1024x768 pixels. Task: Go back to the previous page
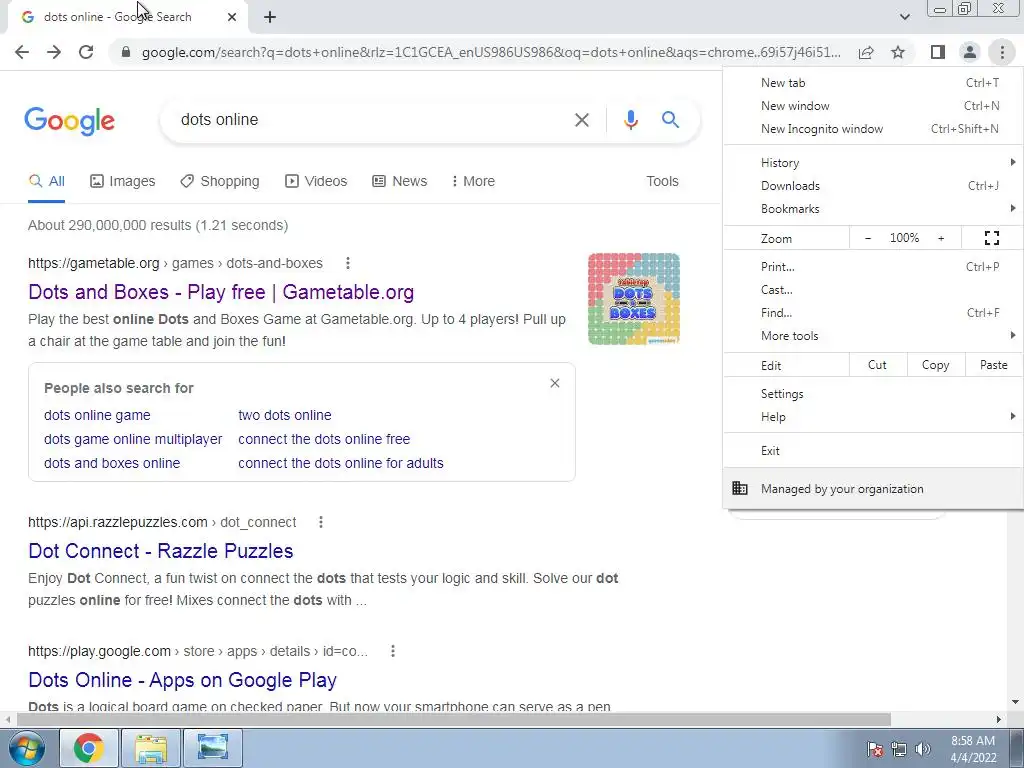pyautogui.click(x=22, y=52)
